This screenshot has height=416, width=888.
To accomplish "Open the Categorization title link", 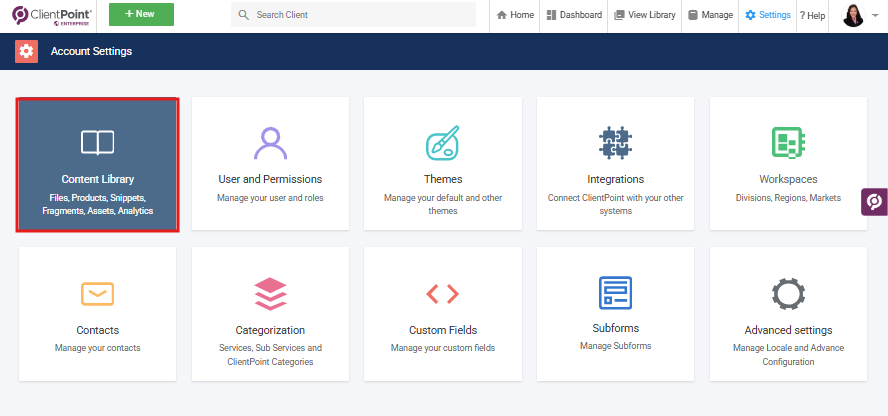I will click(270, 330).
